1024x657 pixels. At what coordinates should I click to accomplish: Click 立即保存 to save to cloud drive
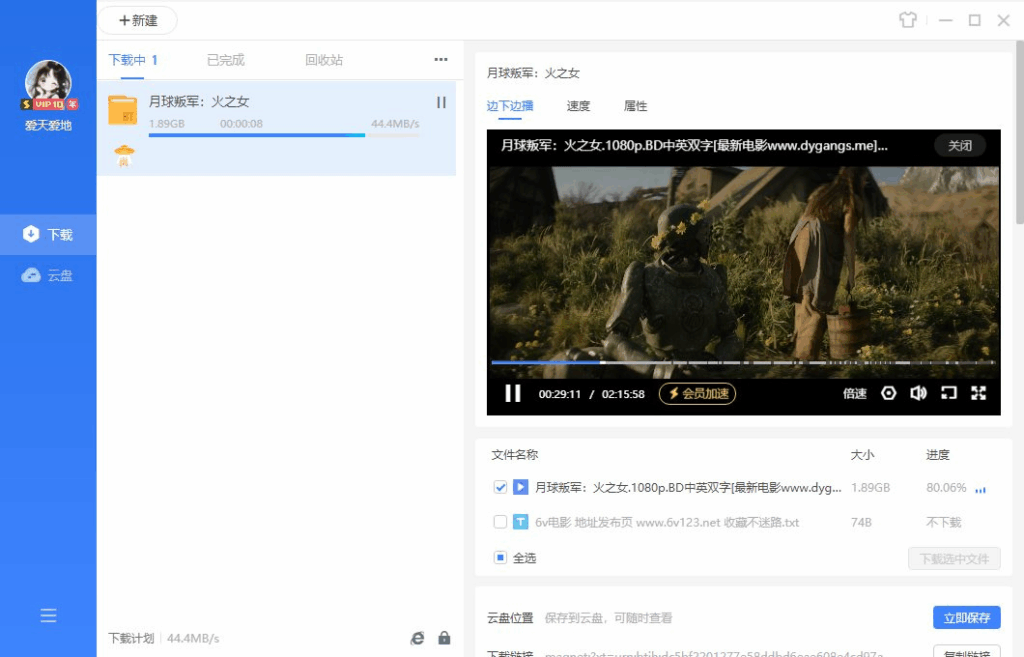coord(966,617)
